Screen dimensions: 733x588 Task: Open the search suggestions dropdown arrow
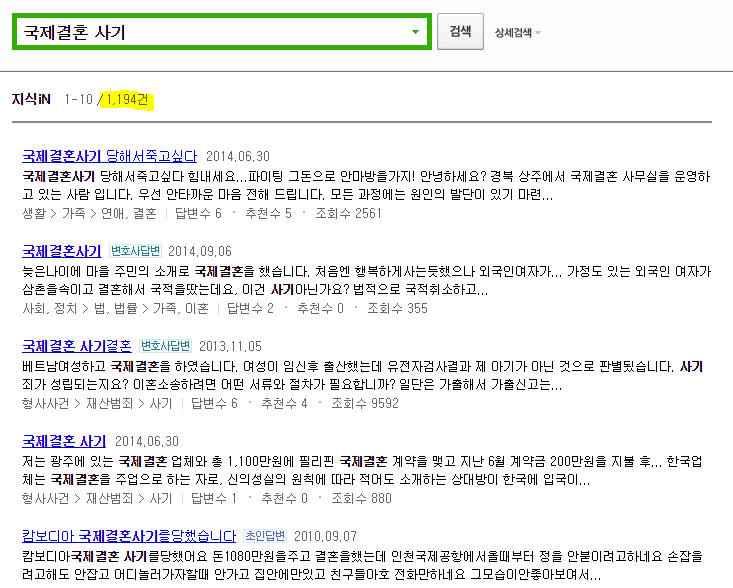click(x=415, y=32)
